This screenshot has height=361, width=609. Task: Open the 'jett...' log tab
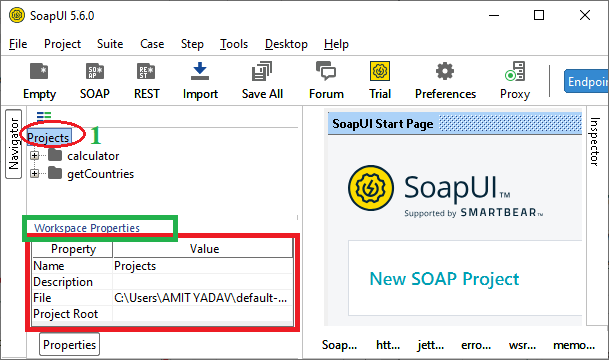click(x=430, y=345)
